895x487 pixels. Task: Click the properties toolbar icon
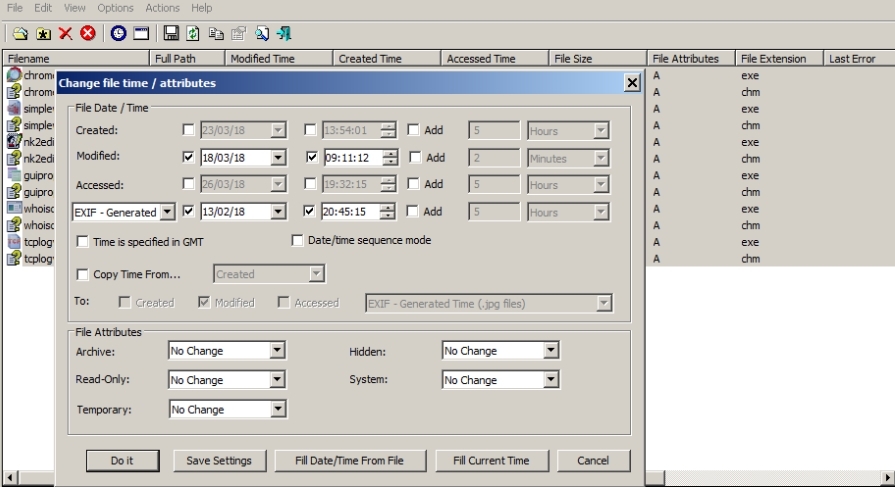tap(239, 33)
